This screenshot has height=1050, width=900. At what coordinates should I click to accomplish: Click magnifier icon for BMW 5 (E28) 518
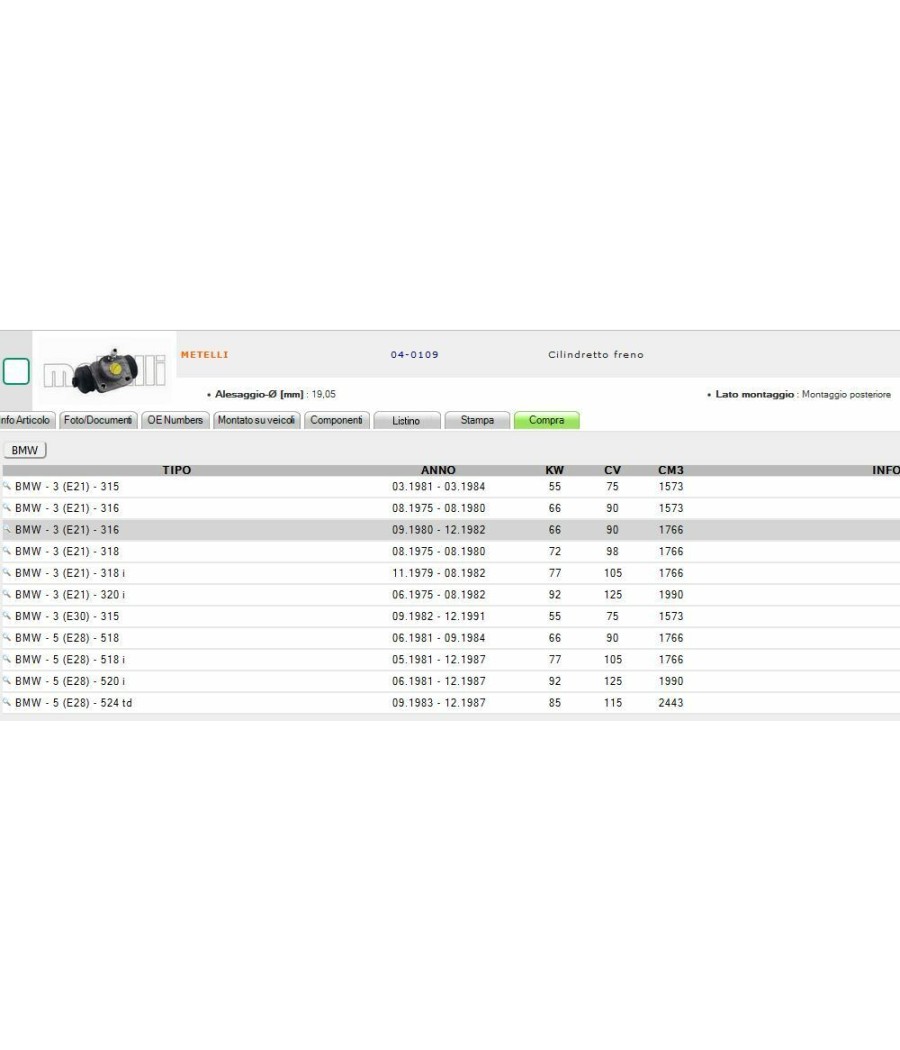coord(7,638)
